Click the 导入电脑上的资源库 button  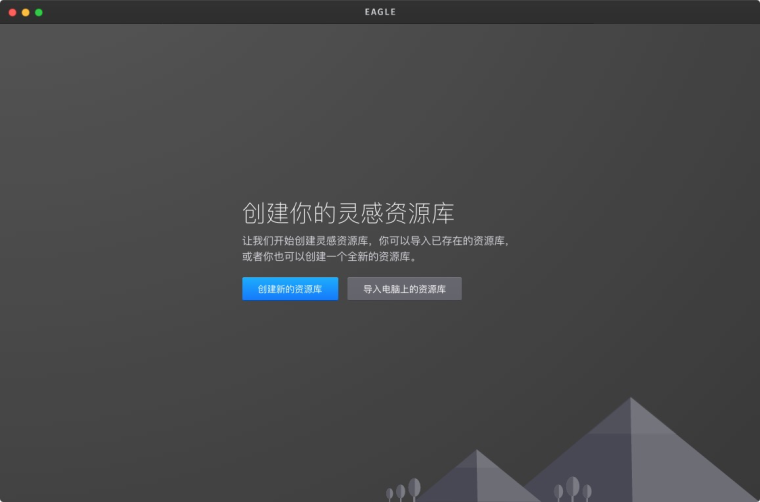point(404,289)
